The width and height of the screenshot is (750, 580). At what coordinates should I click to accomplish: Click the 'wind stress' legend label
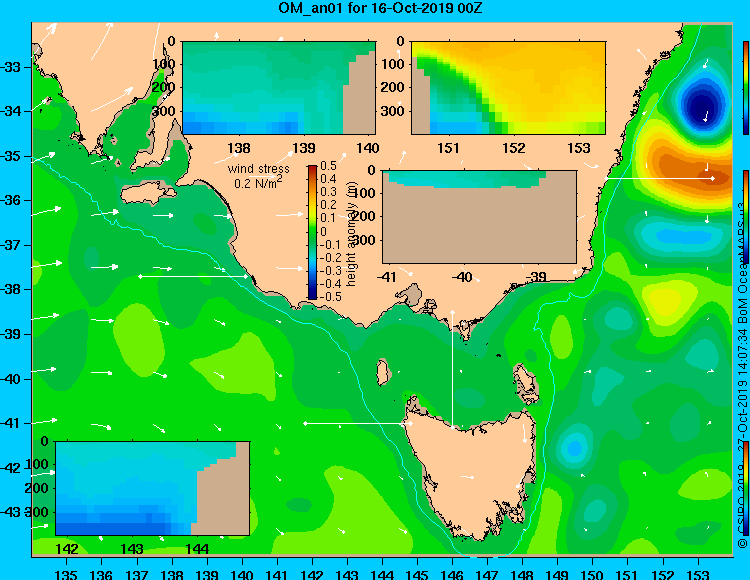point(258,169)
